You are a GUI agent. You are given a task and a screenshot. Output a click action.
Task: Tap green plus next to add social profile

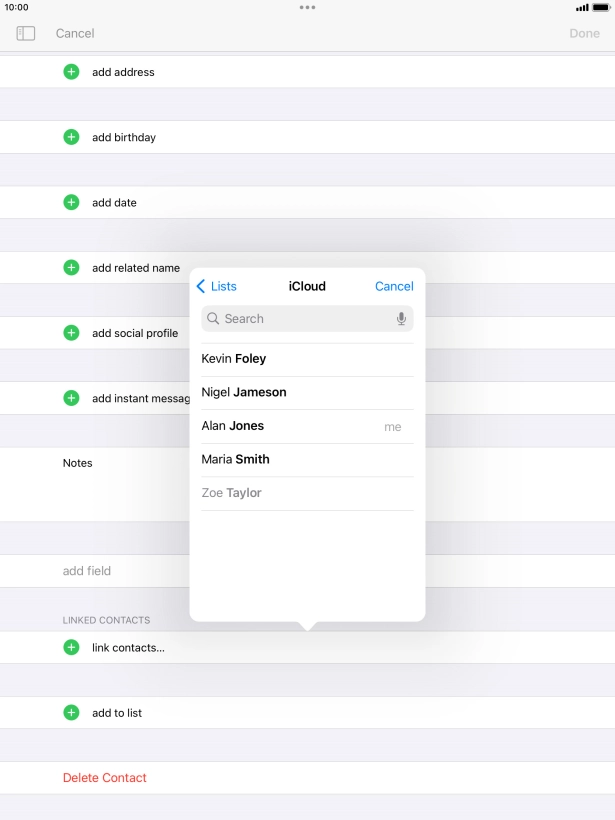click(x=71, y=333)
